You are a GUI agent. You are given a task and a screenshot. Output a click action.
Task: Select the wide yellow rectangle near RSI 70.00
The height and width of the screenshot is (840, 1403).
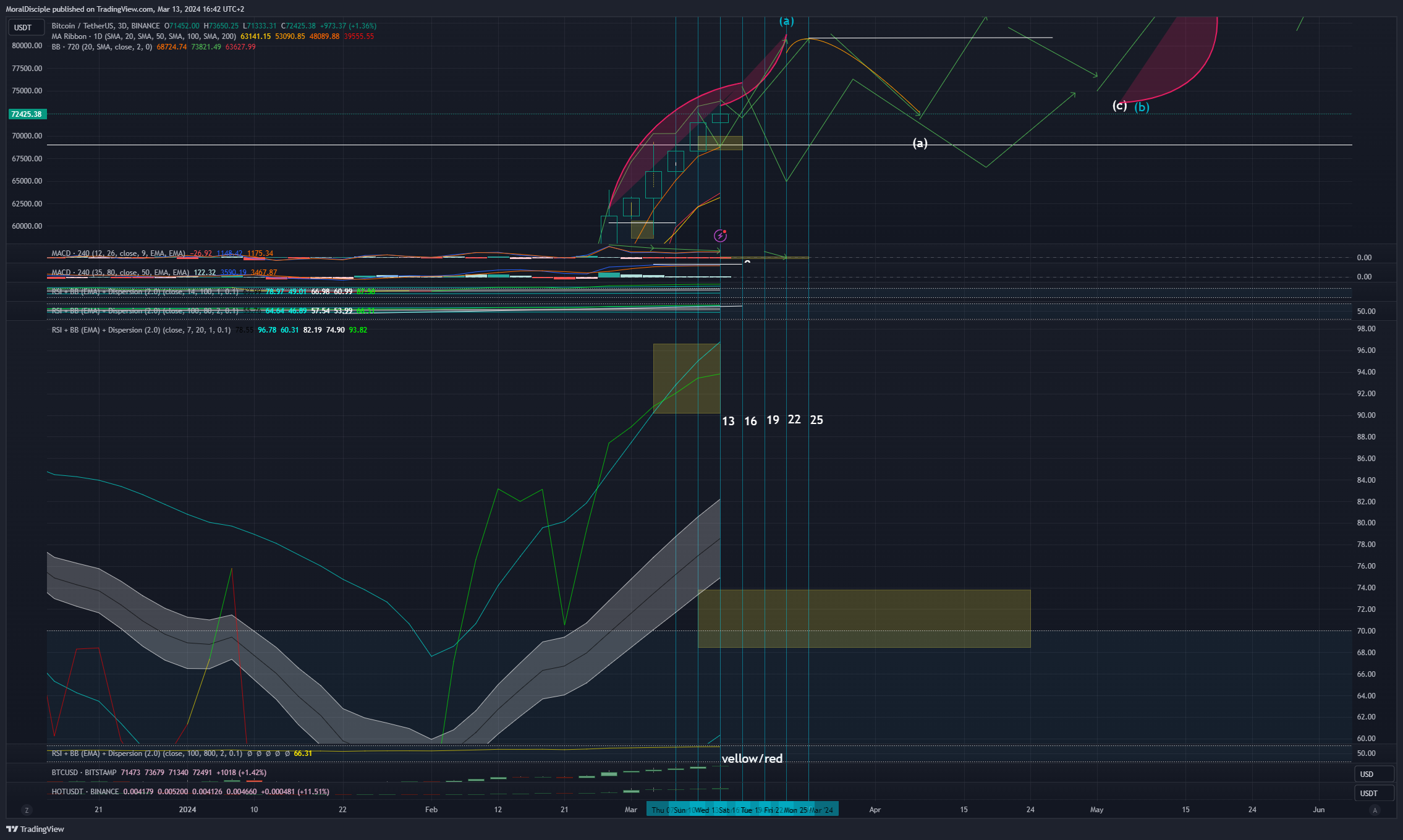click(x=864, y=619)
